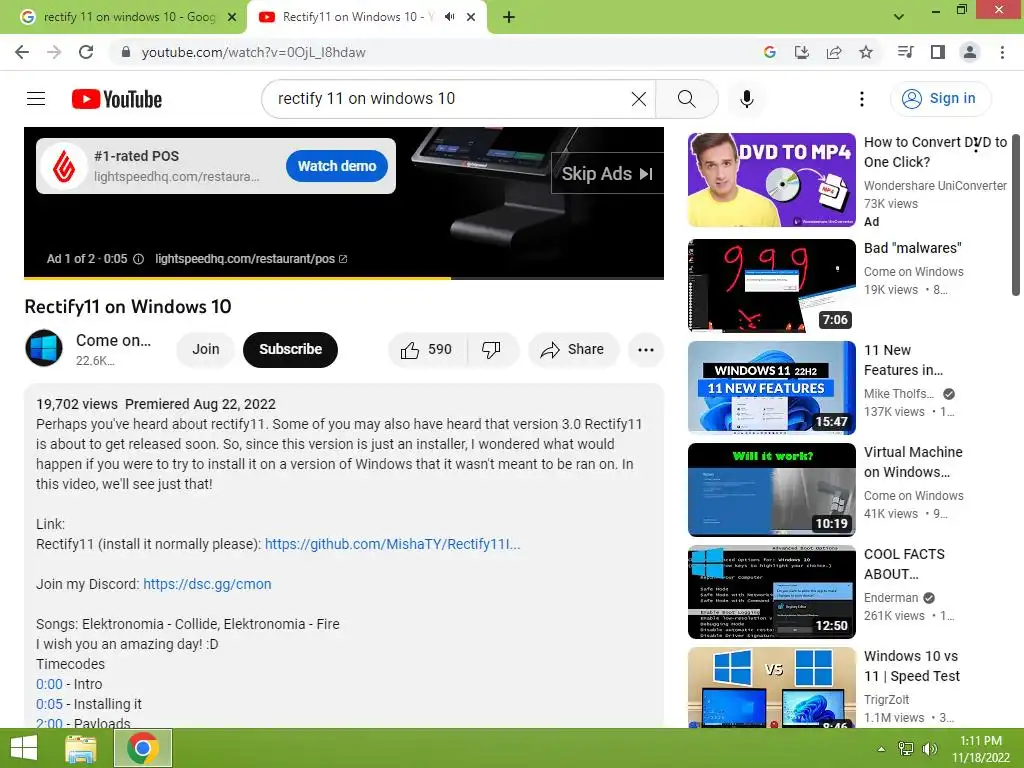This screenshot has height=768, width=1024.
Task: Click the Skip Ads button
Action: pyautogui.click(x=607, y=174)
